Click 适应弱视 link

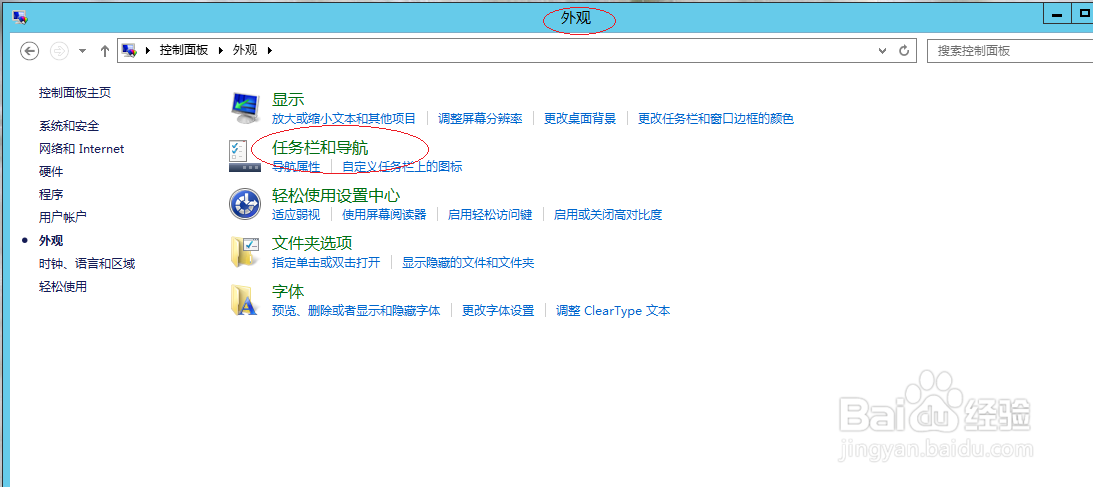296,215
